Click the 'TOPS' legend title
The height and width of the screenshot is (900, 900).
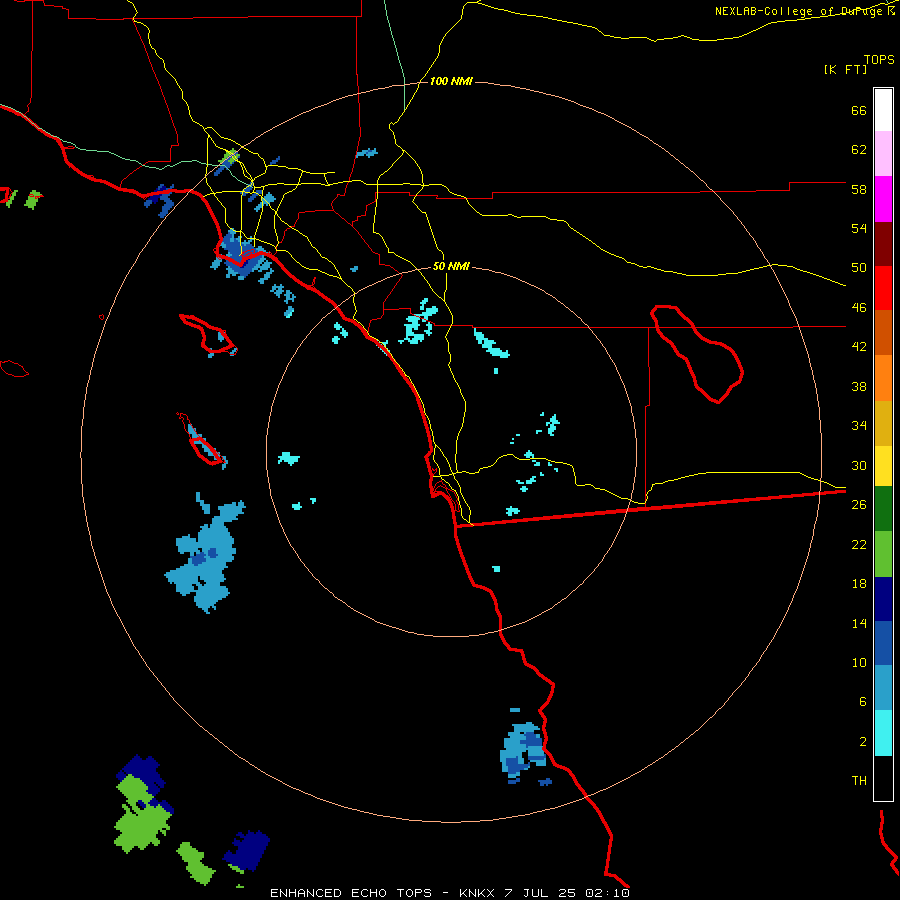[879, 59]
